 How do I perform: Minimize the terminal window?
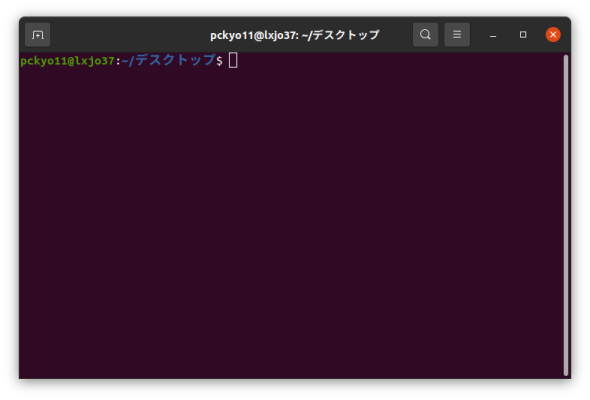pos(493,35)
